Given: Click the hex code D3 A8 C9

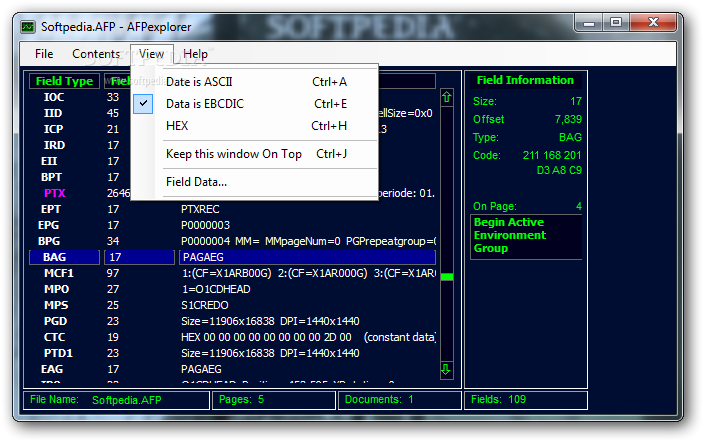Looking at the screenshot, I should tap(559, 170).
